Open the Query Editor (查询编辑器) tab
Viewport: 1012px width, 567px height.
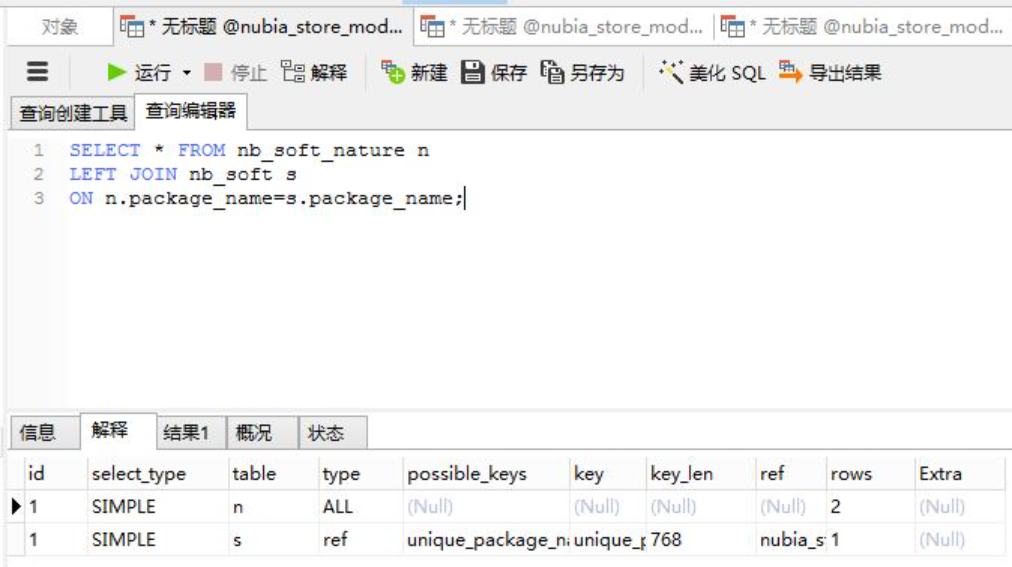(x=190, y=111)
